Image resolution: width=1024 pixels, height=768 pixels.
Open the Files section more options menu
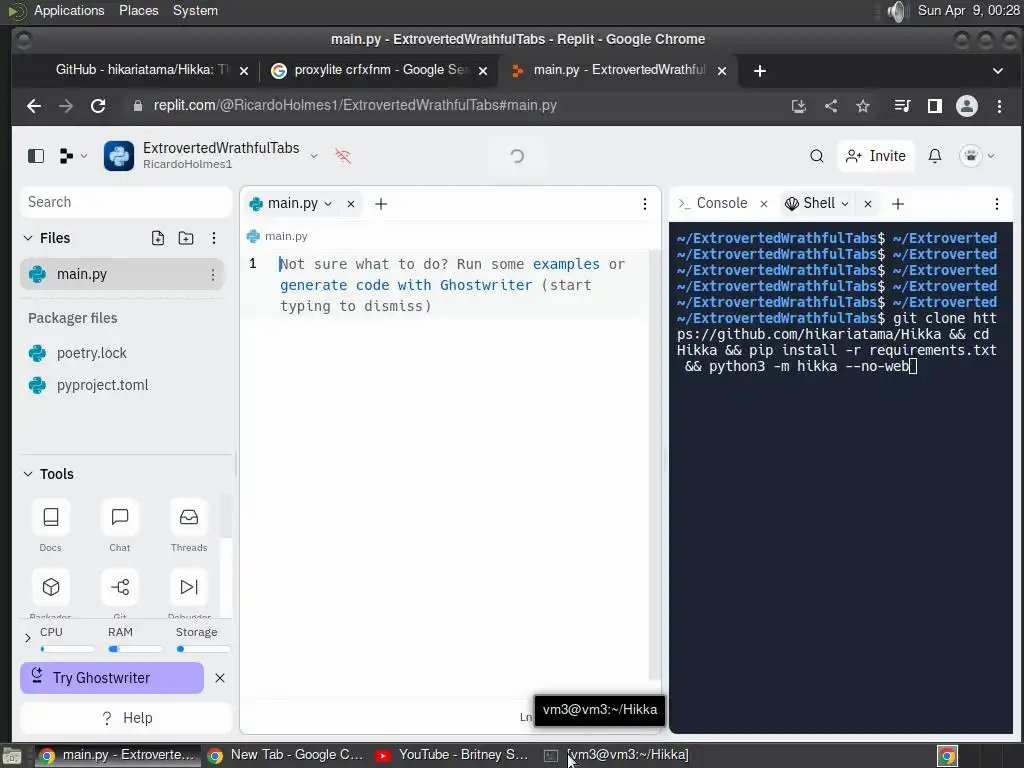(x=214, y=238)
